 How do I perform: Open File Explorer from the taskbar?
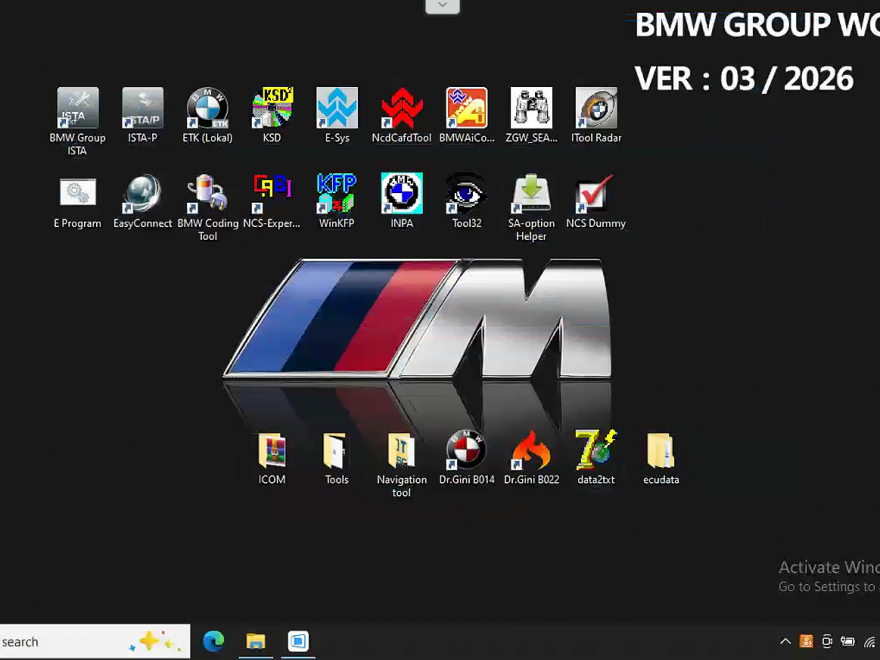click(256, 642)
